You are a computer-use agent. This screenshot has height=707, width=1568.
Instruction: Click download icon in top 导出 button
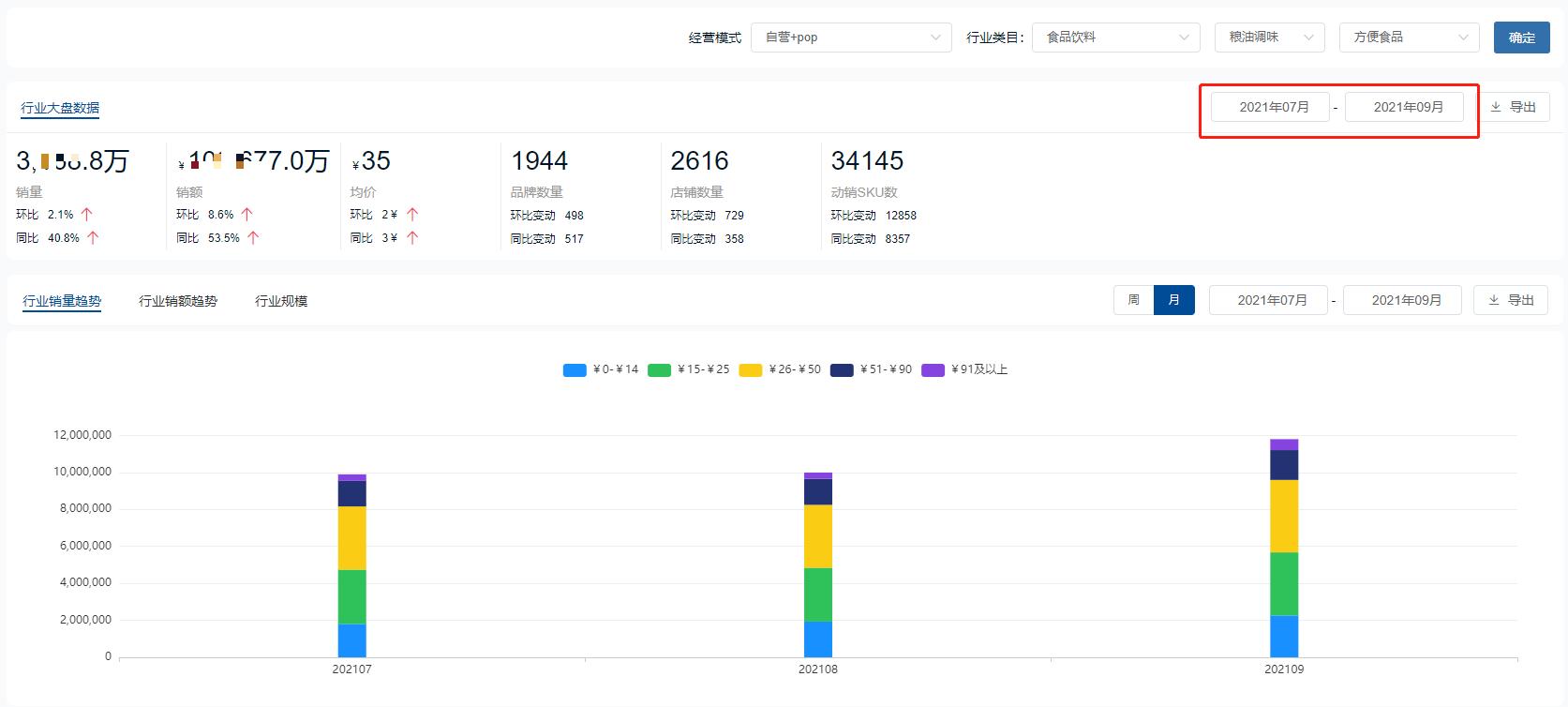tap(1496, 107)
